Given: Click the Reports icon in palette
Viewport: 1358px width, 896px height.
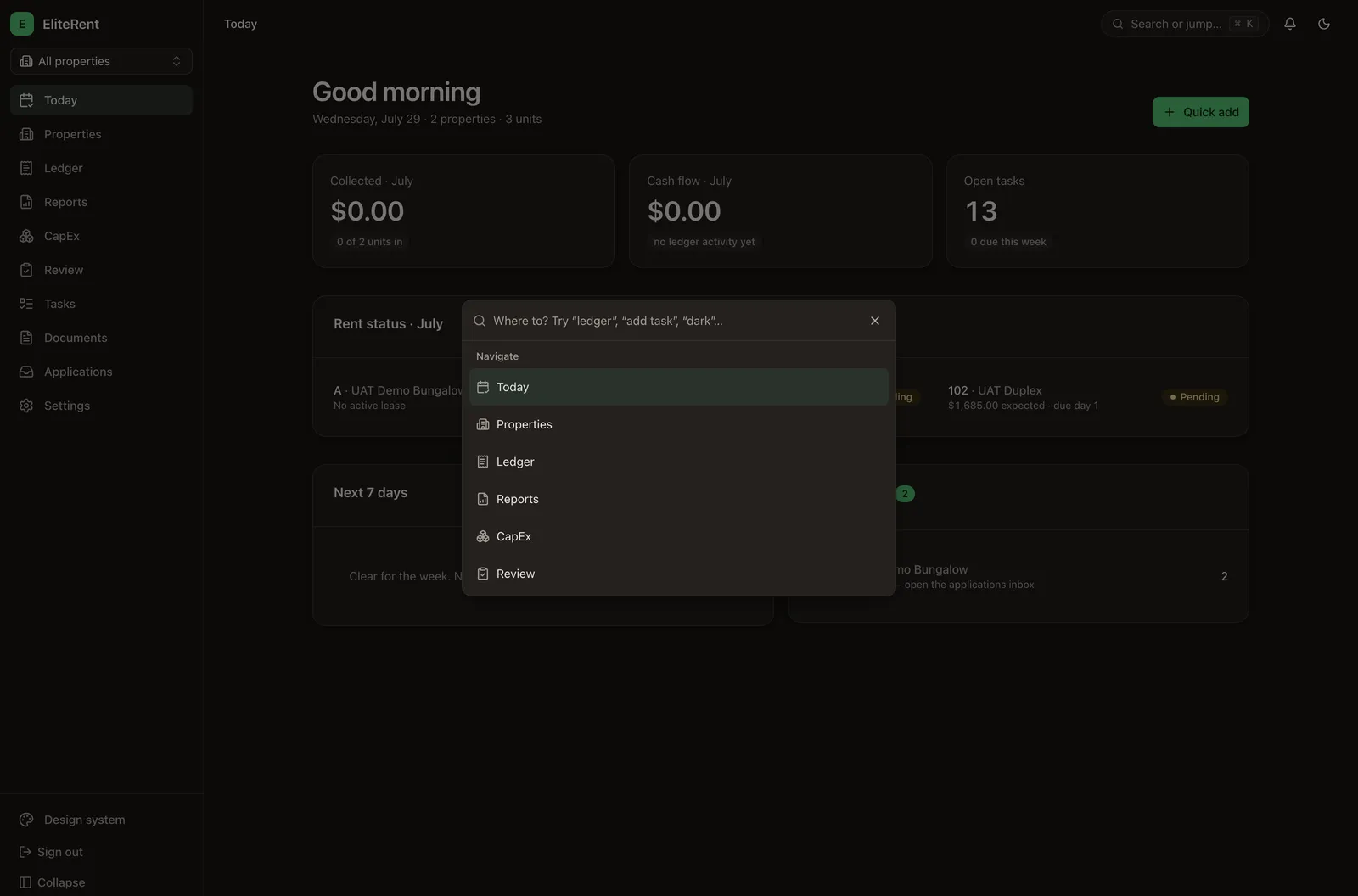Looking at the screenshot, I should coord(483,499).
